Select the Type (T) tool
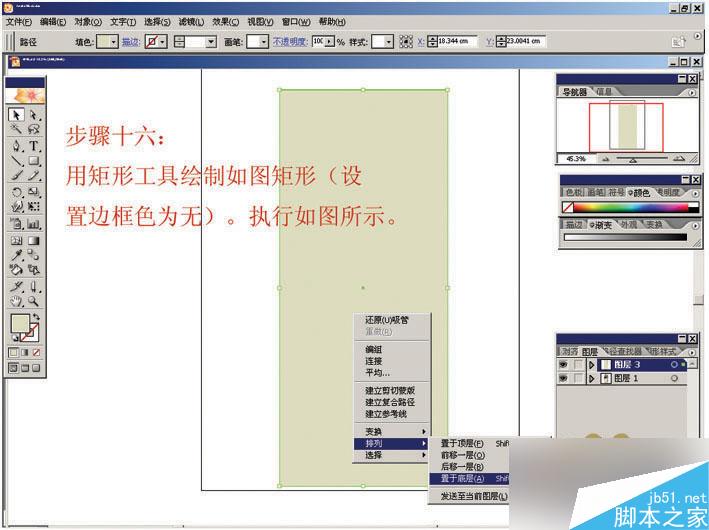 coord(34,146)
